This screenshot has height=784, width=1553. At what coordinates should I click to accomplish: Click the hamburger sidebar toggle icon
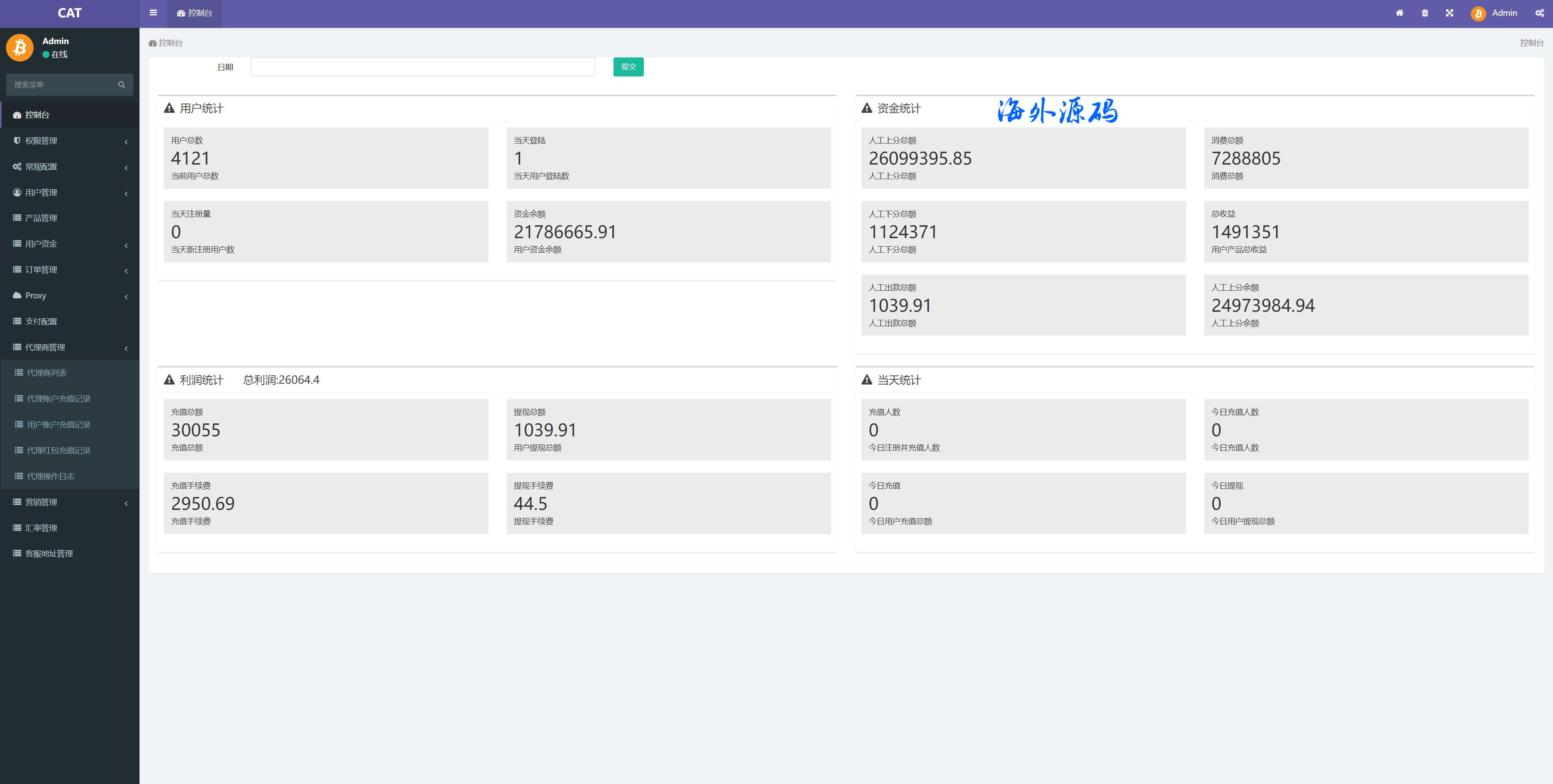coord(153,13)
